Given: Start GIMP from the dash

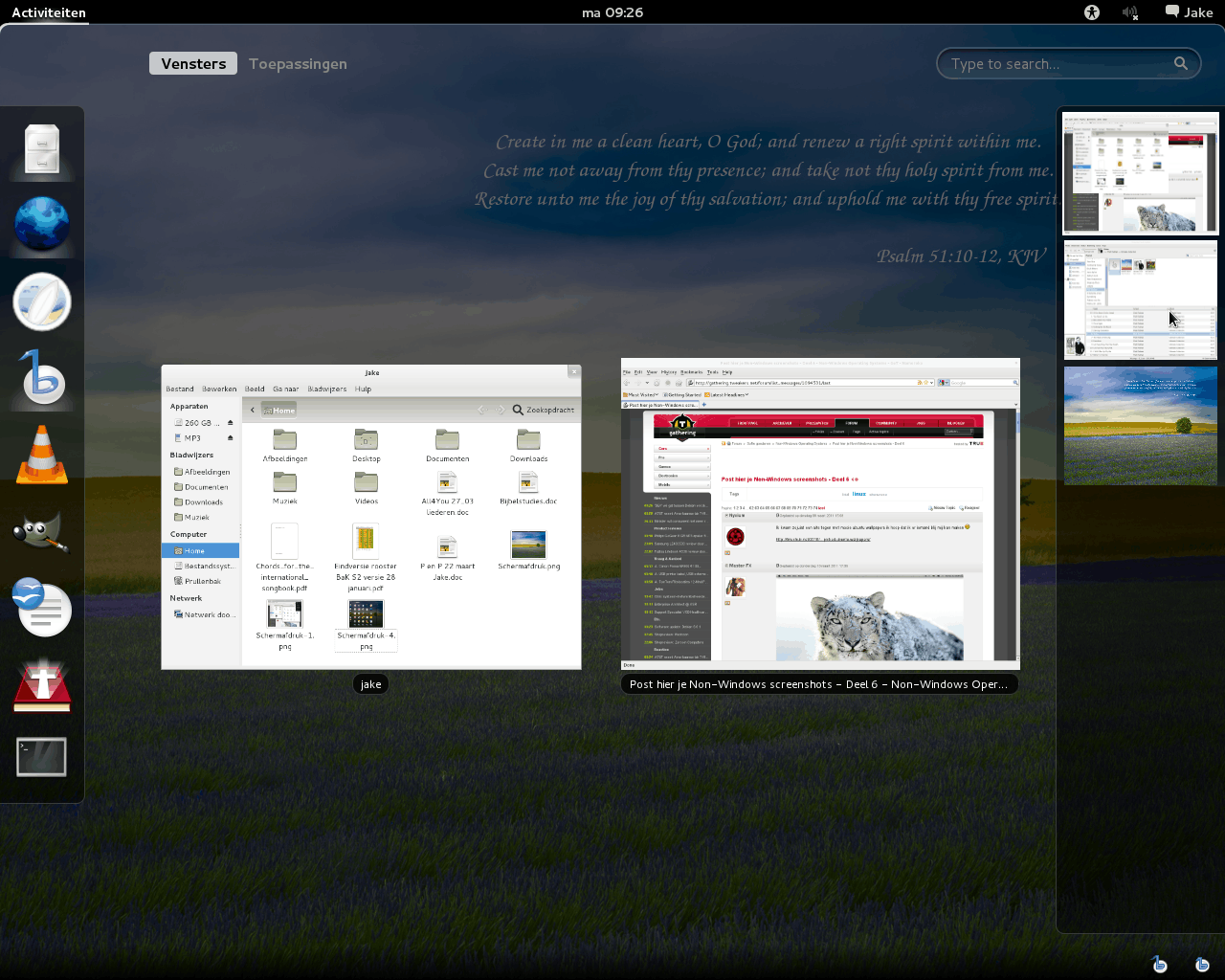Looking at the screenshot, I should [x=41, y=531].
